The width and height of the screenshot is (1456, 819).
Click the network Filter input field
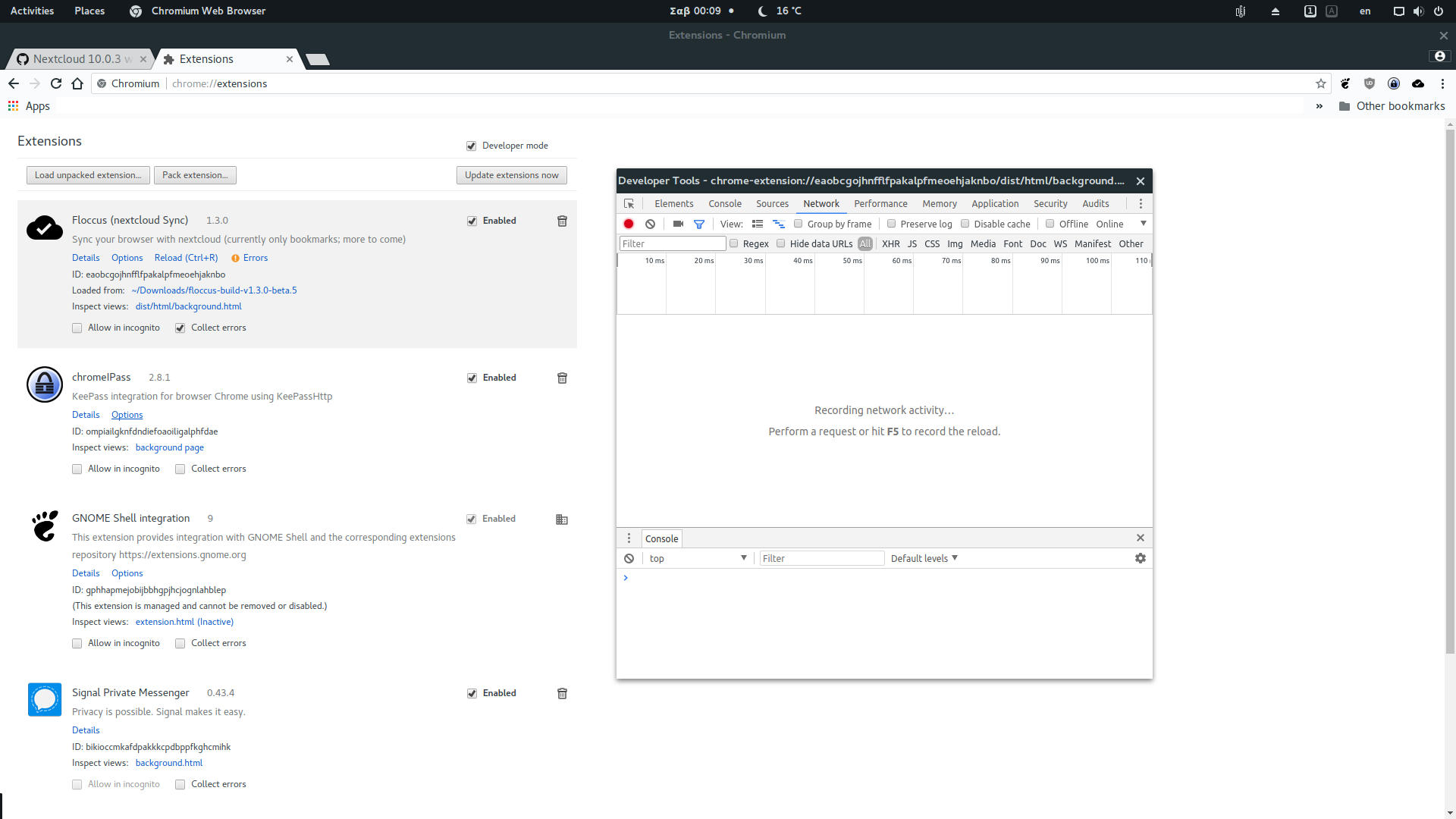672,243
